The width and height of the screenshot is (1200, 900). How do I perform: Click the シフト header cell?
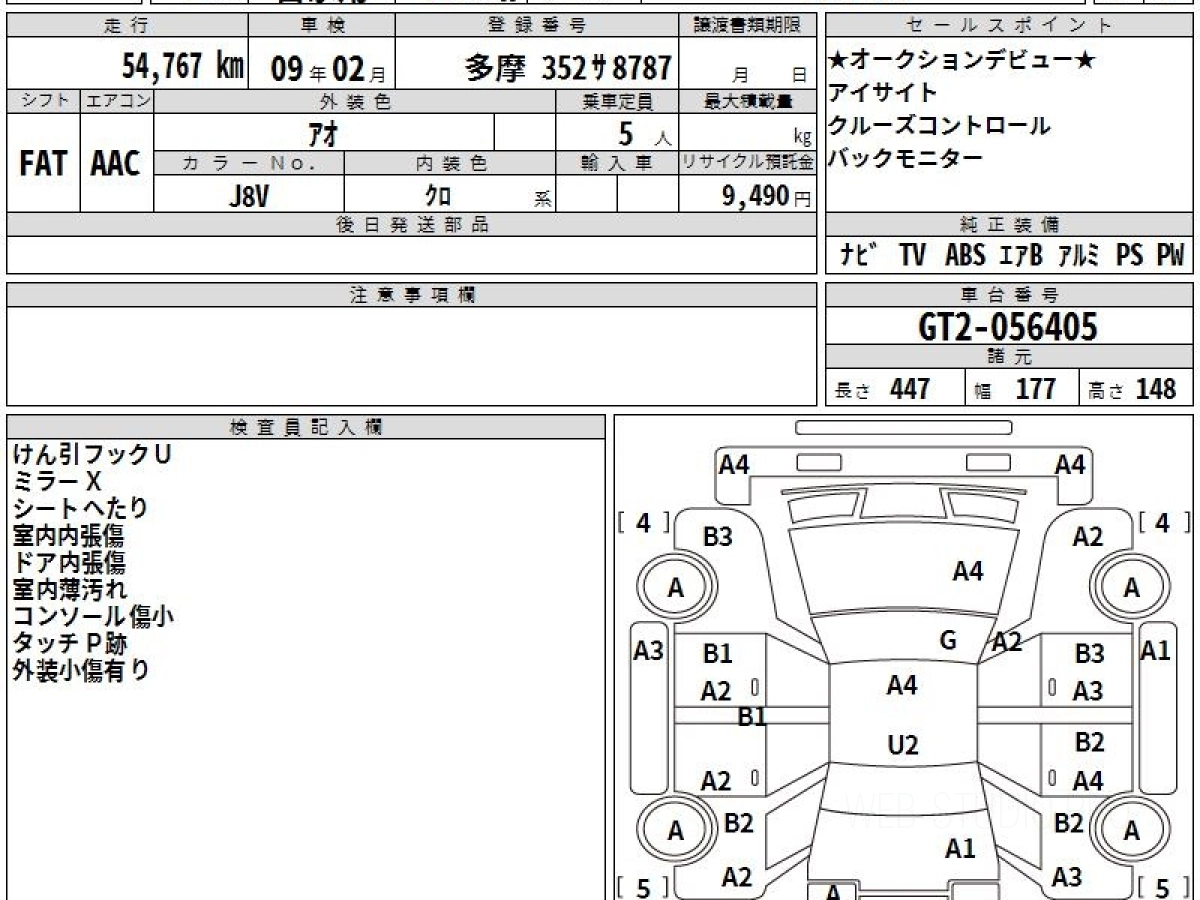43,101
